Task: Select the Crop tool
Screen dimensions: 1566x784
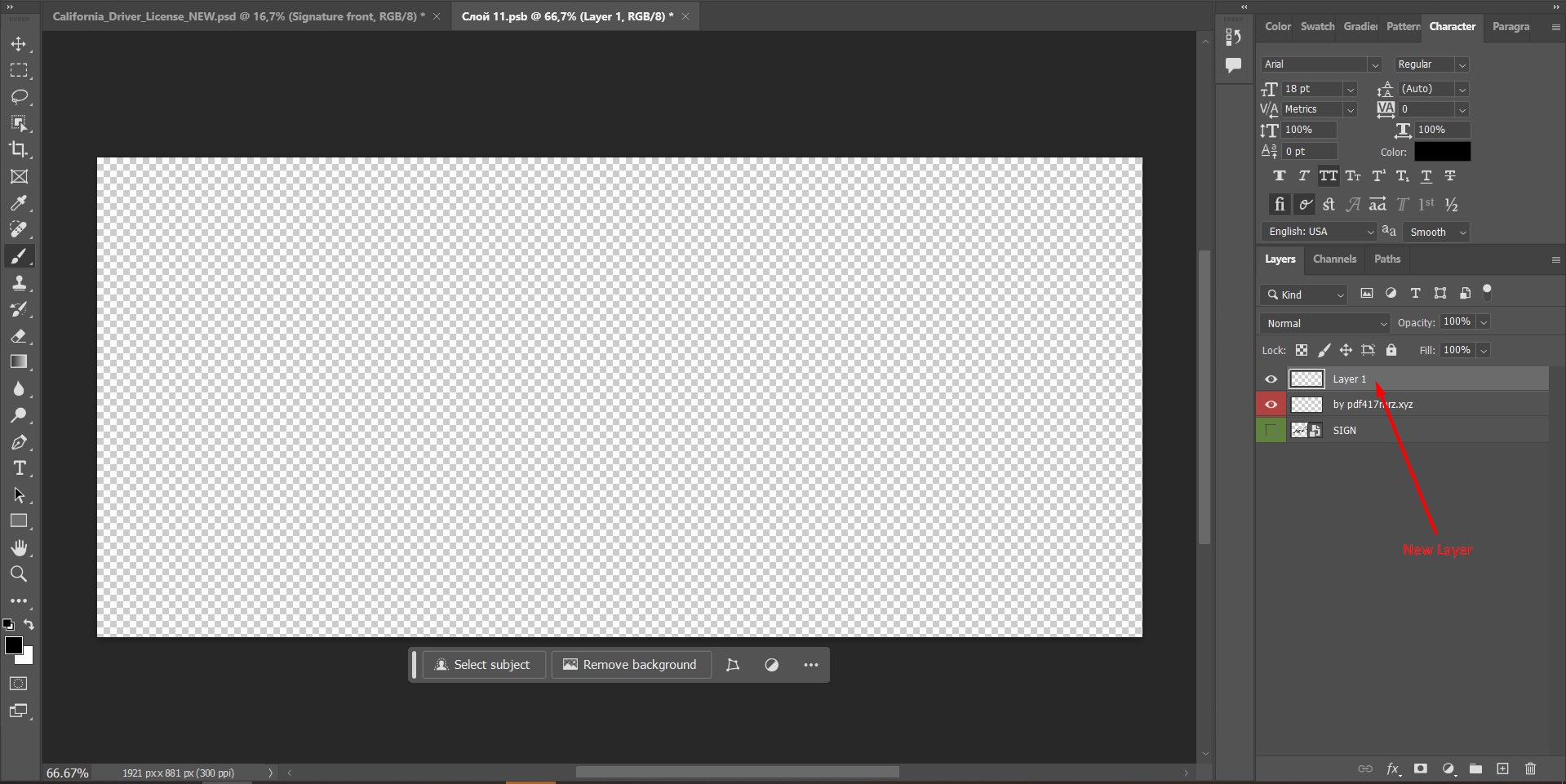Action: coord(19,149)
